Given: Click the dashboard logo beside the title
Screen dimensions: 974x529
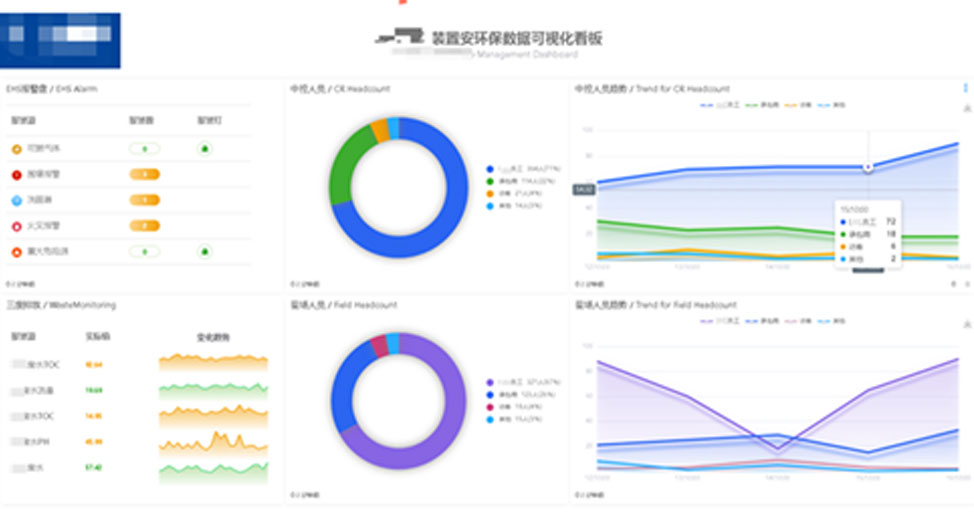Looking at the screenshot, I should 398,38.
